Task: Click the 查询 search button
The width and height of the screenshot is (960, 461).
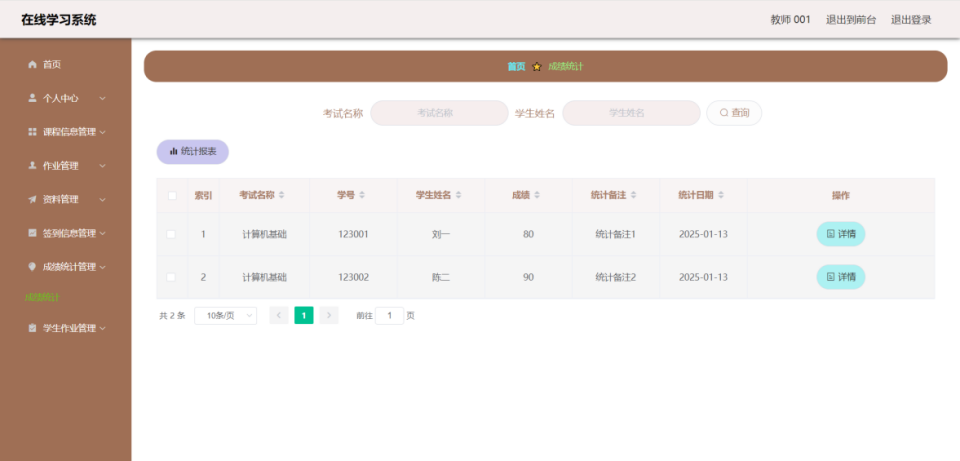Action: [x=734, y=113]
